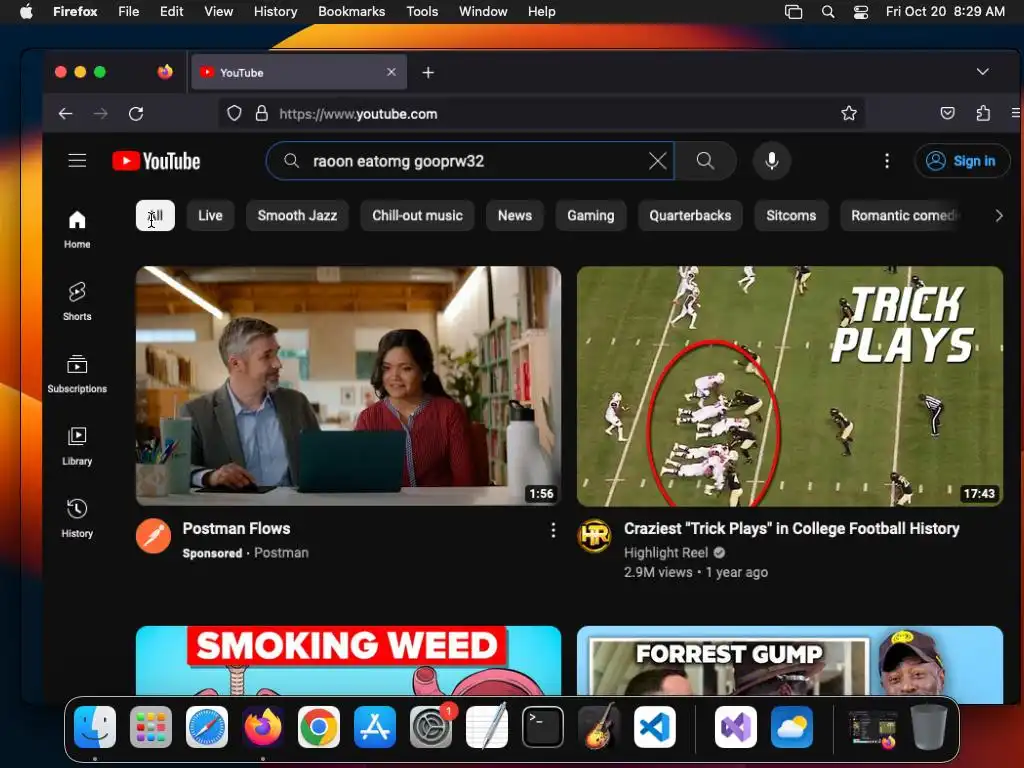Open Visual Studio Code from the Dock

point(654,727)
